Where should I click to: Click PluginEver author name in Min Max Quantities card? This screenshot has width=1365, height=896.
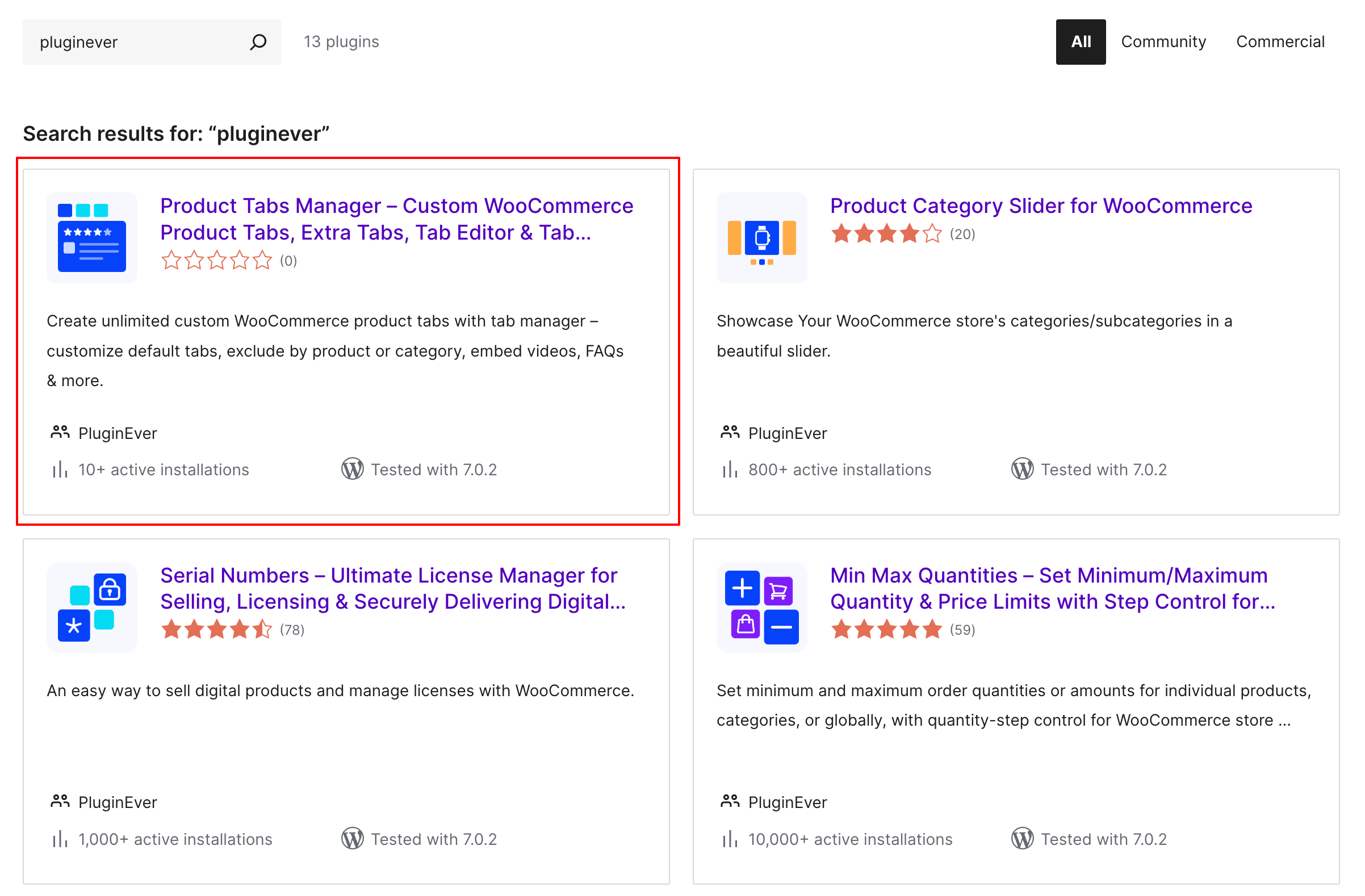click(x=788, y=802)
